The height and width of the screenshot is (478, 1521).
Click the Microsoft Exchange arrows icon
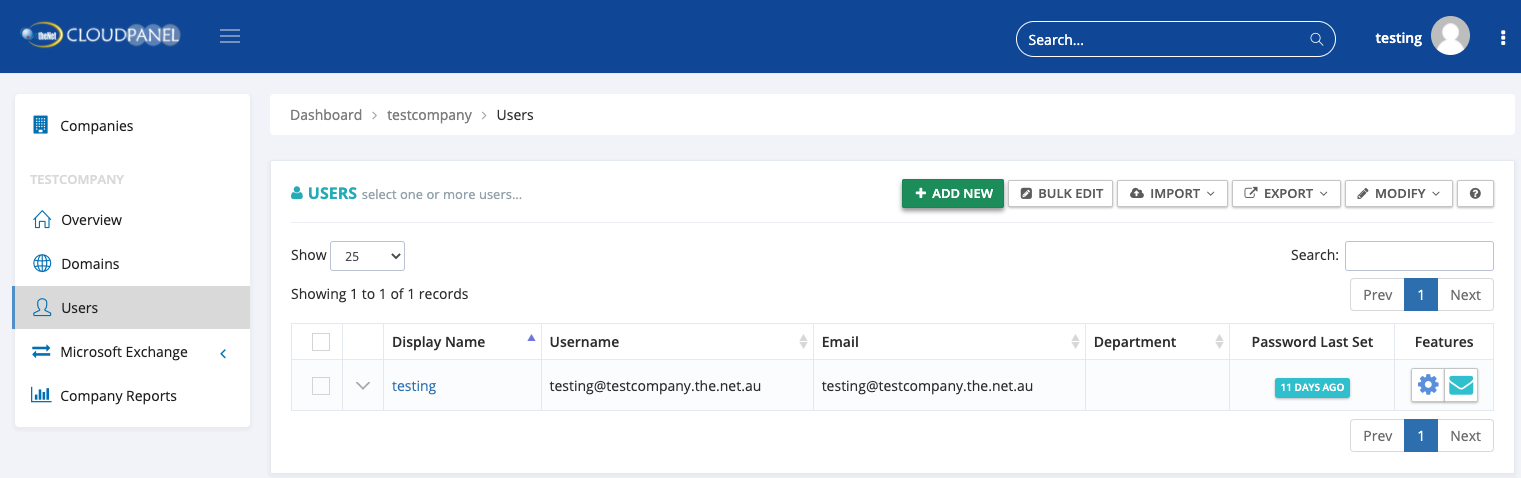(41, 351)
